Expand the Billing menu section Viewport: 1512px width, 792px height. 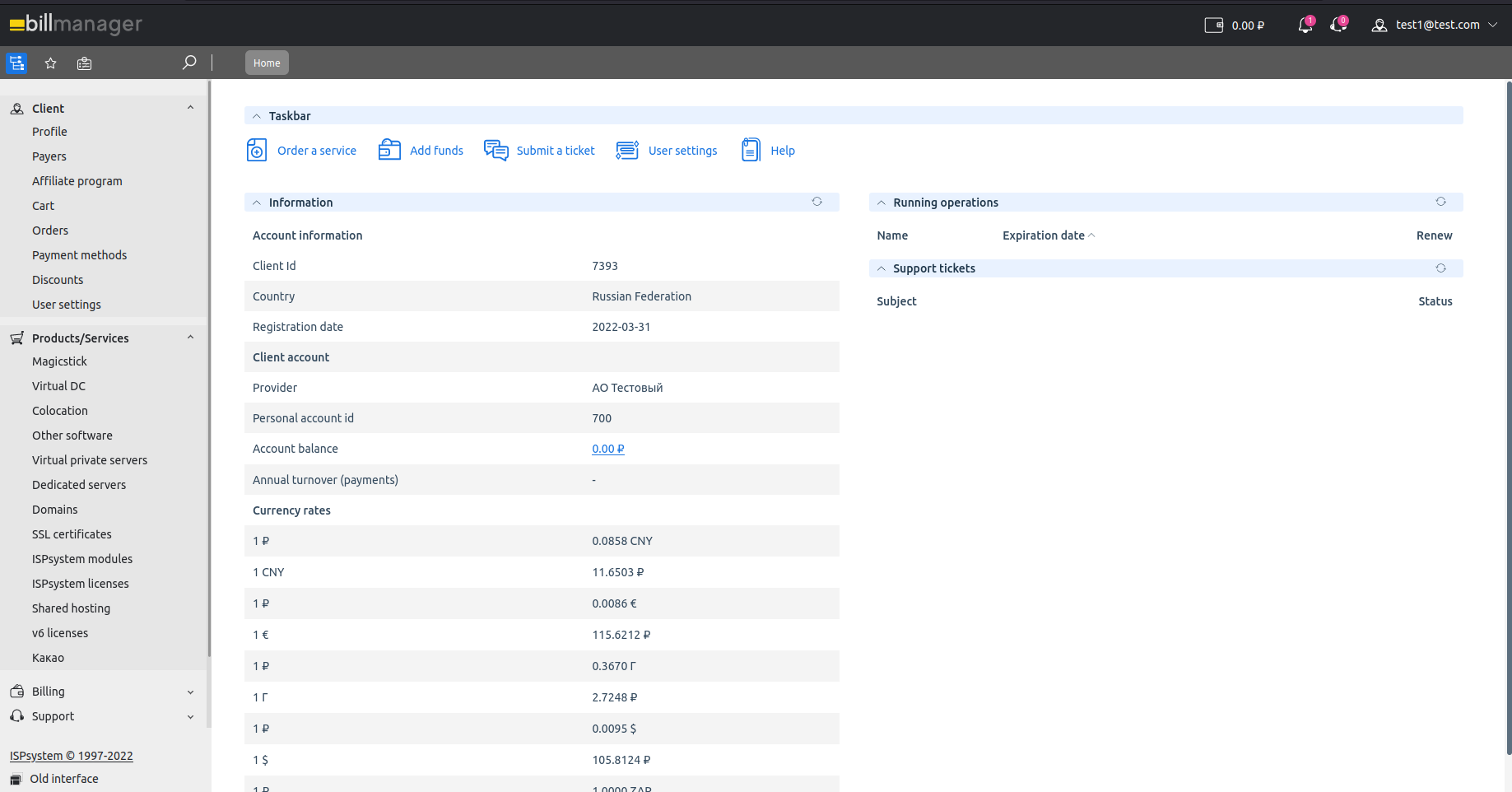pos(190,692)
